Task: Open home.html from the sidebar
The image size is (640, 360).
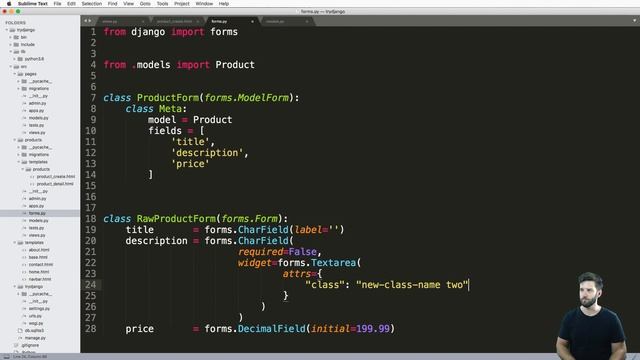Action: 39,272
